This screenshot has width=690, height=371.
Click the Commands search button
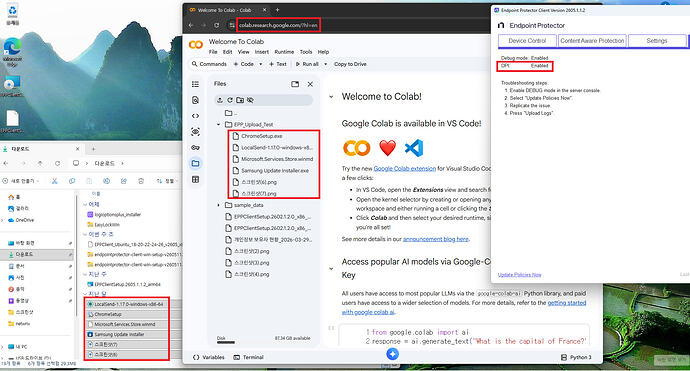(209, 64)
